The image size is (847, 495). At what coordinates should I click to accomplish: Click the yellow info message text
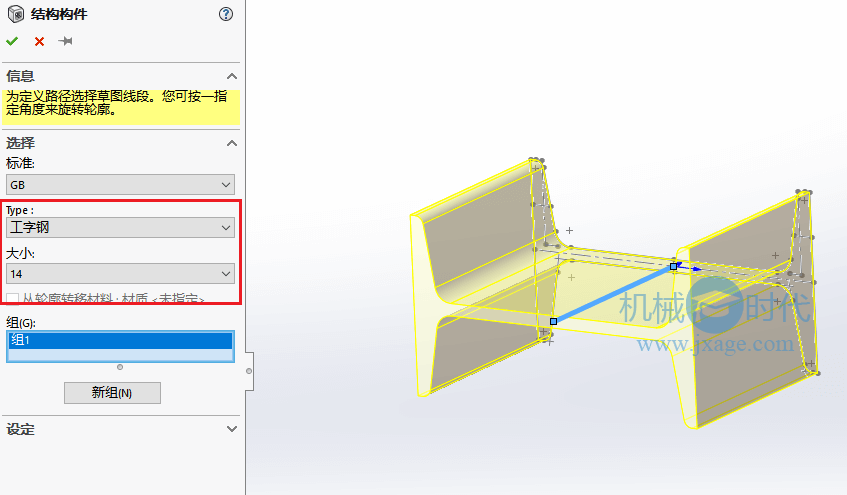tap(117, 103)
